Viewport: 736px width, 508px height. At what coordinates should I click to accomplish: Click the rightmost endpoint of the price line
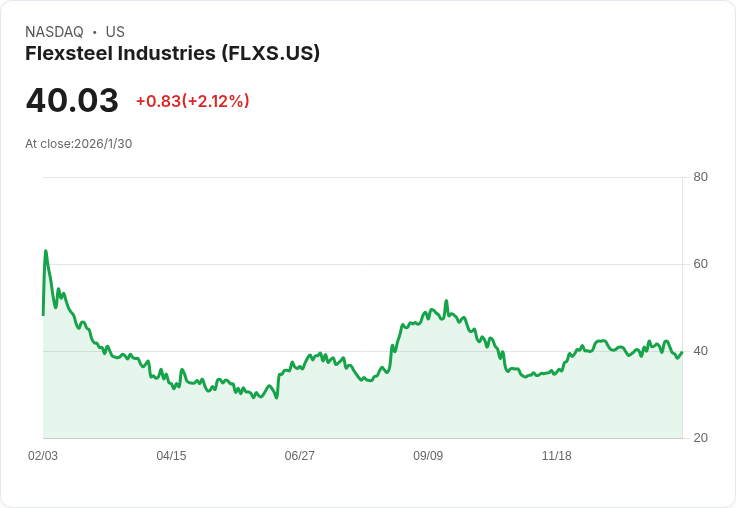tap(682, 351)
